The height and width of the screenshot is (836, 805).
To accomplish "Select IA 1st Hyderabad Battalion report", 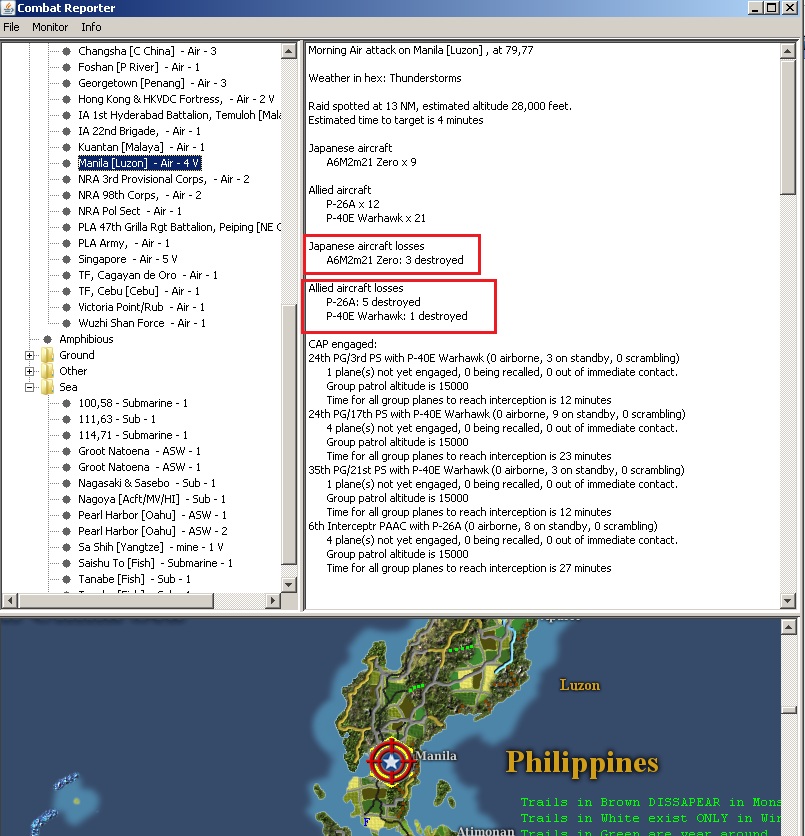I will [179, 115].
